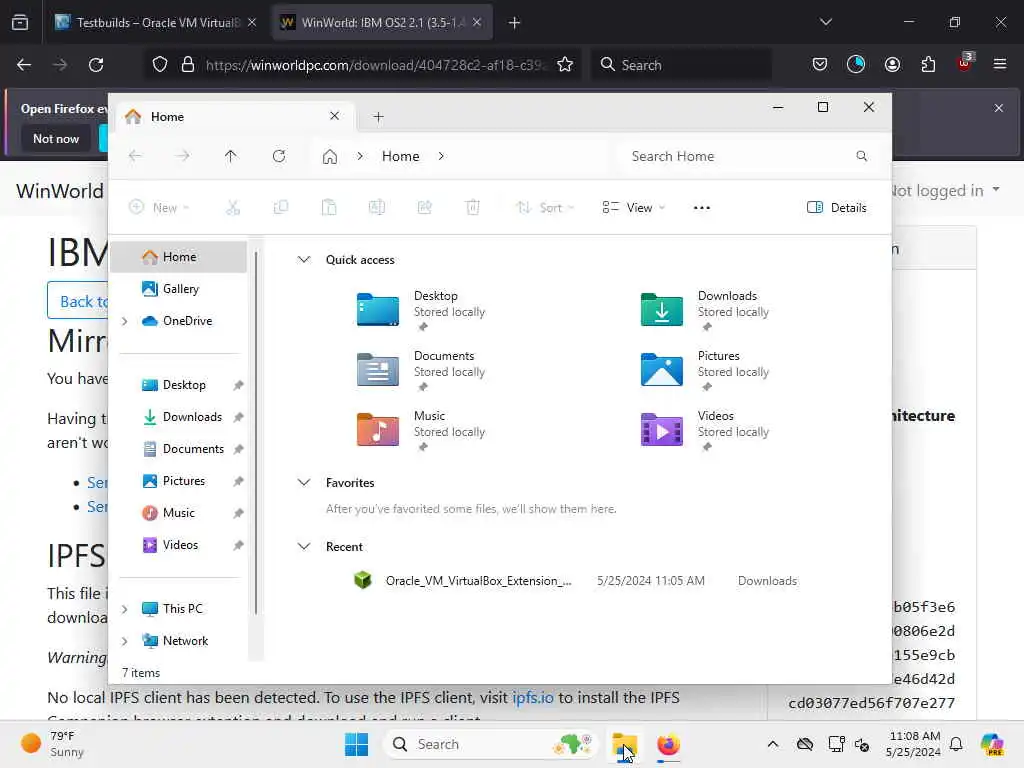The width and height of the screenshot is (1024, 768).
Task: Click Not now on Firefox prompt
Action: [x=56, y=138]
